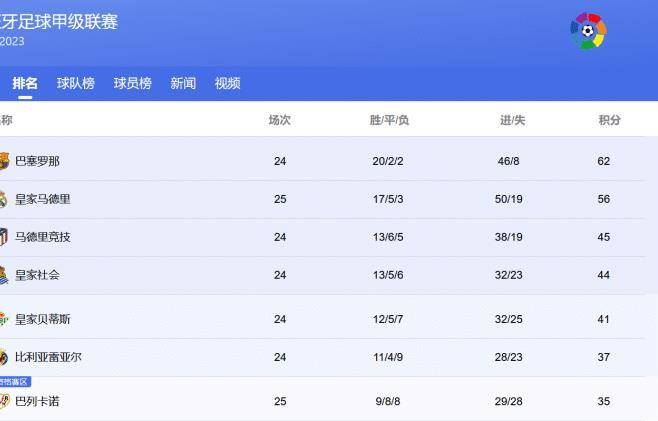Open team 皇家马德里
The height and width of the screenshot is (421, 658).
[43, 199]
